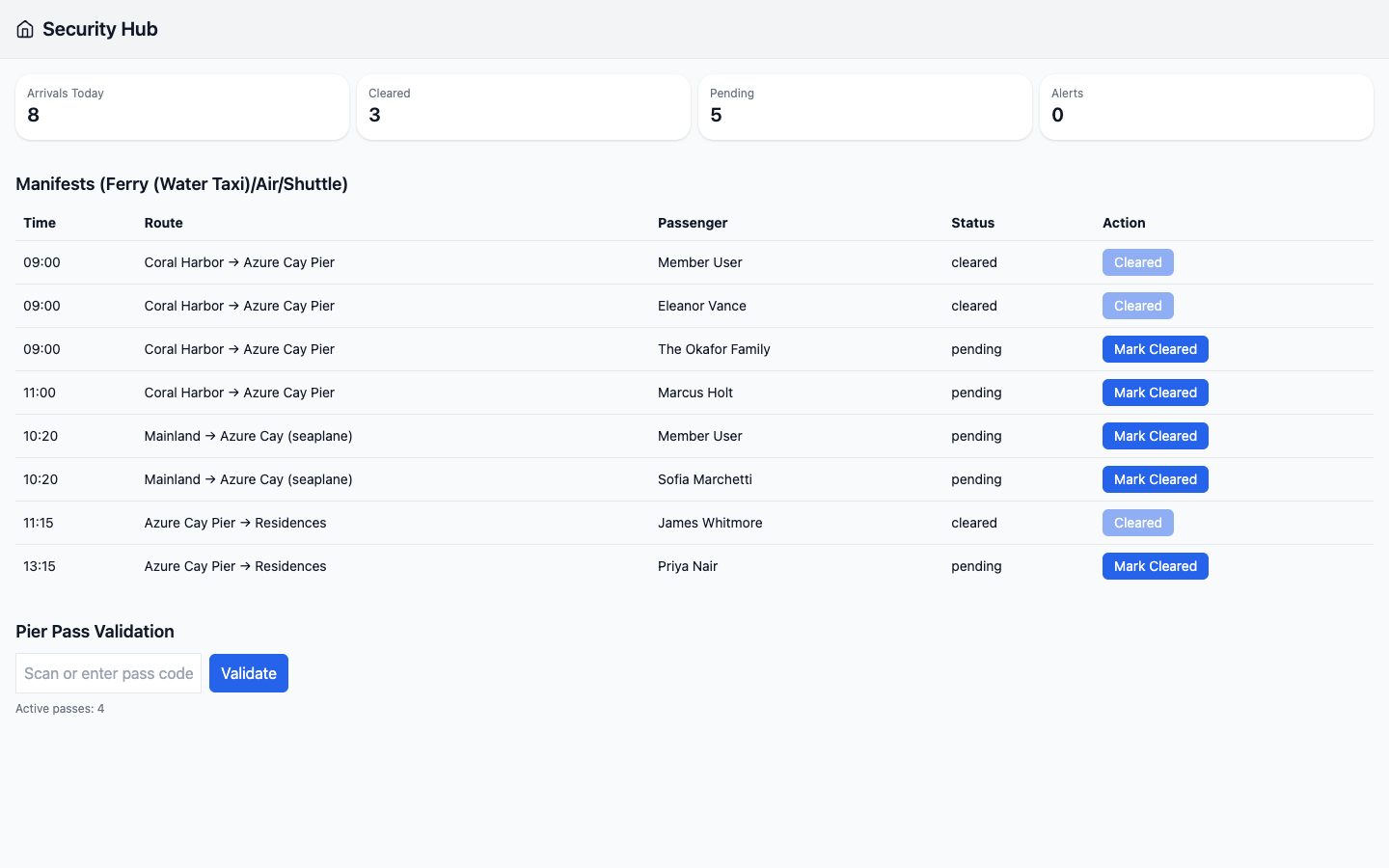Click the 13:15 time cell
The image size is (1389, 868).
pyautogui.click(x=40, y=566)
